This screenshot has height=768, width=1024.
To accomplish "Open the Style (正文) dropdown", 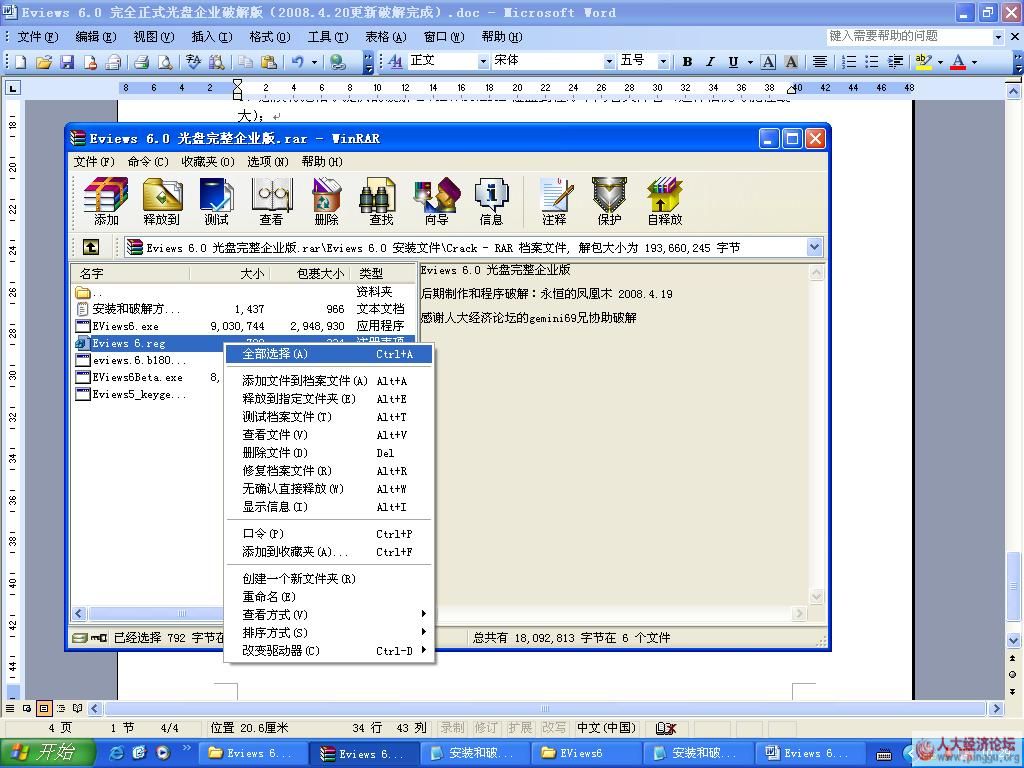I will (x=483, y=61).
